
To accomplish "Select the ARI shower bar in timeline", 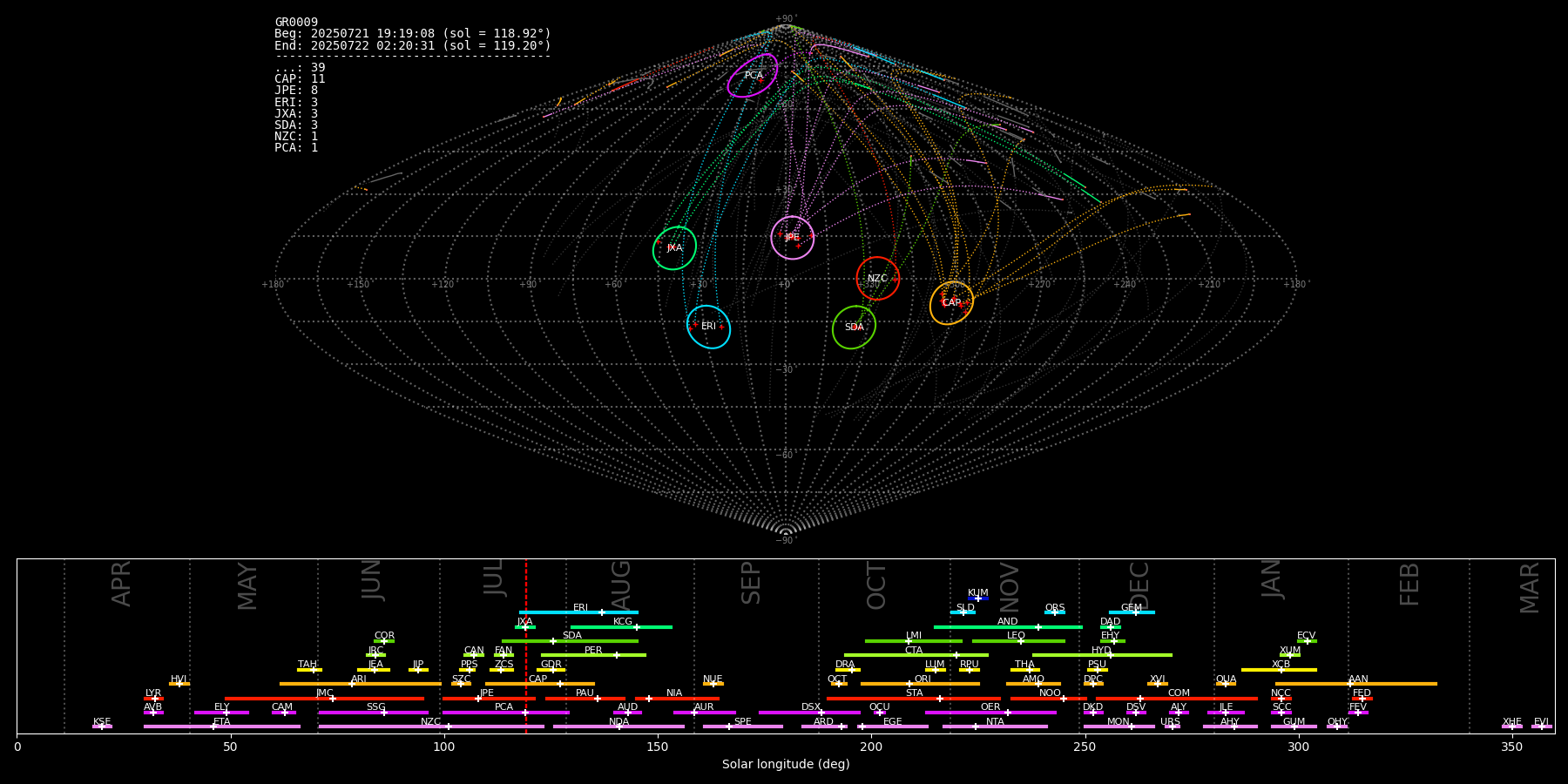I will point(361,684).
